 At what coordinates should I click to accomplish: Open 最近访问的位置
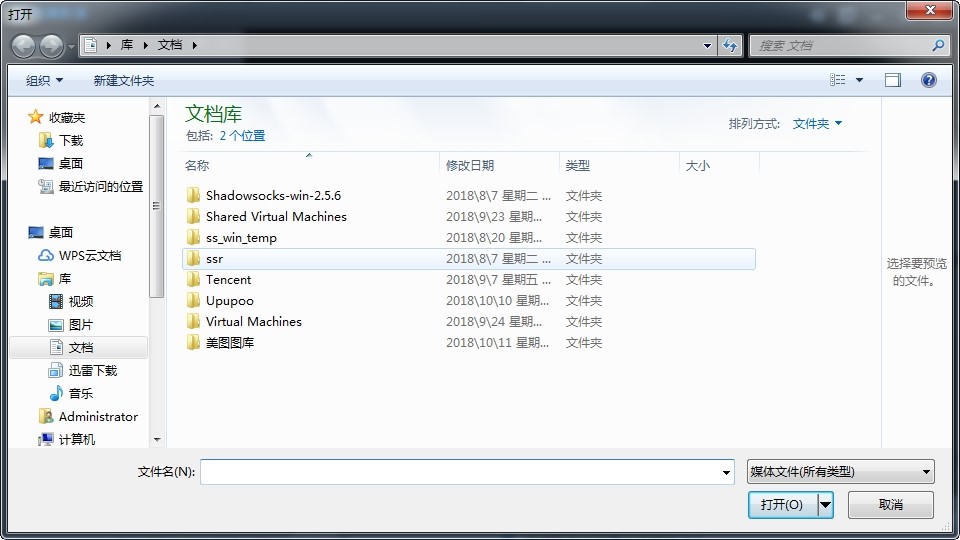point(91,186)
